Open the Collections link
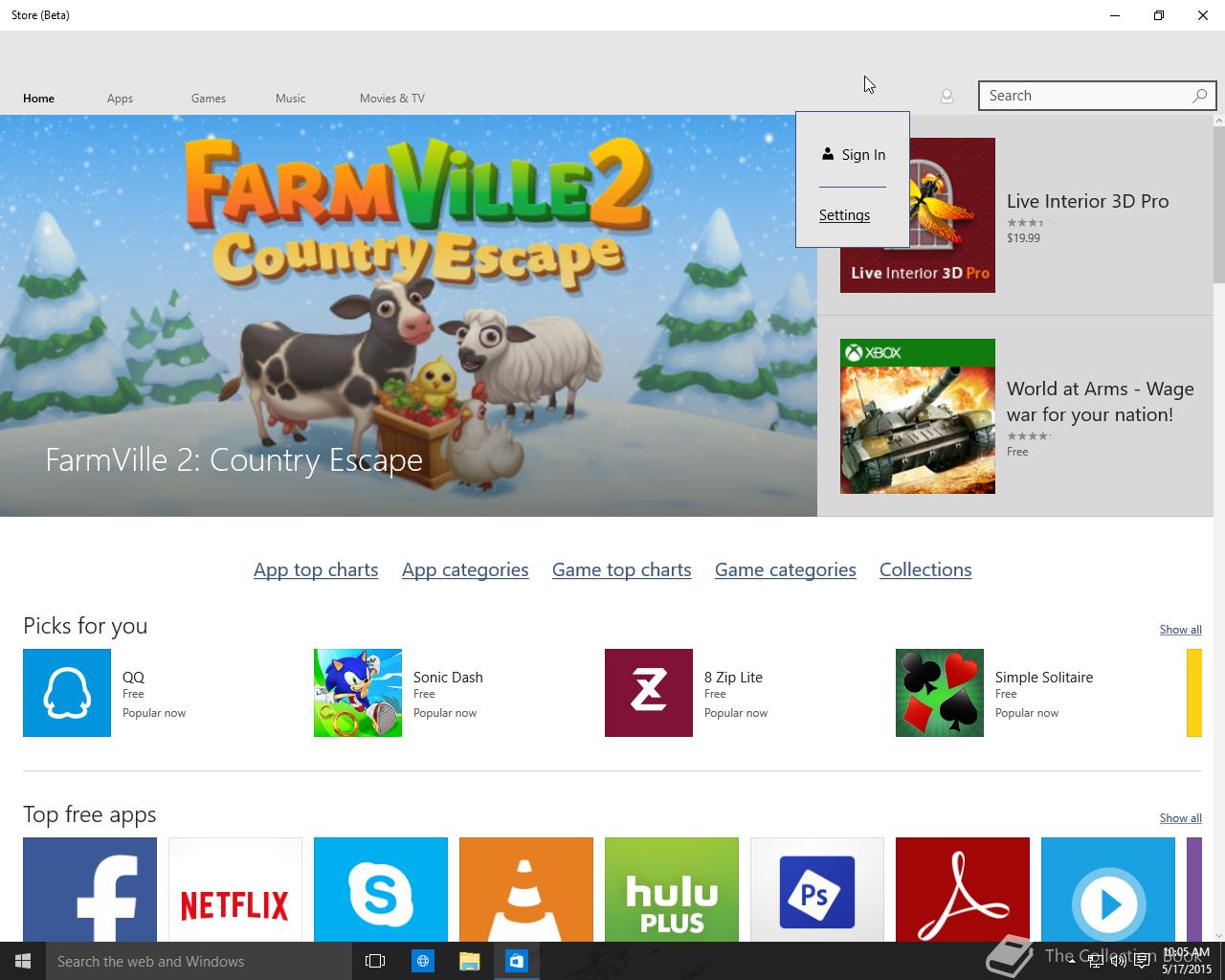Image resolution: width=1225 pixels, height=980 pixels. (925, 569)
